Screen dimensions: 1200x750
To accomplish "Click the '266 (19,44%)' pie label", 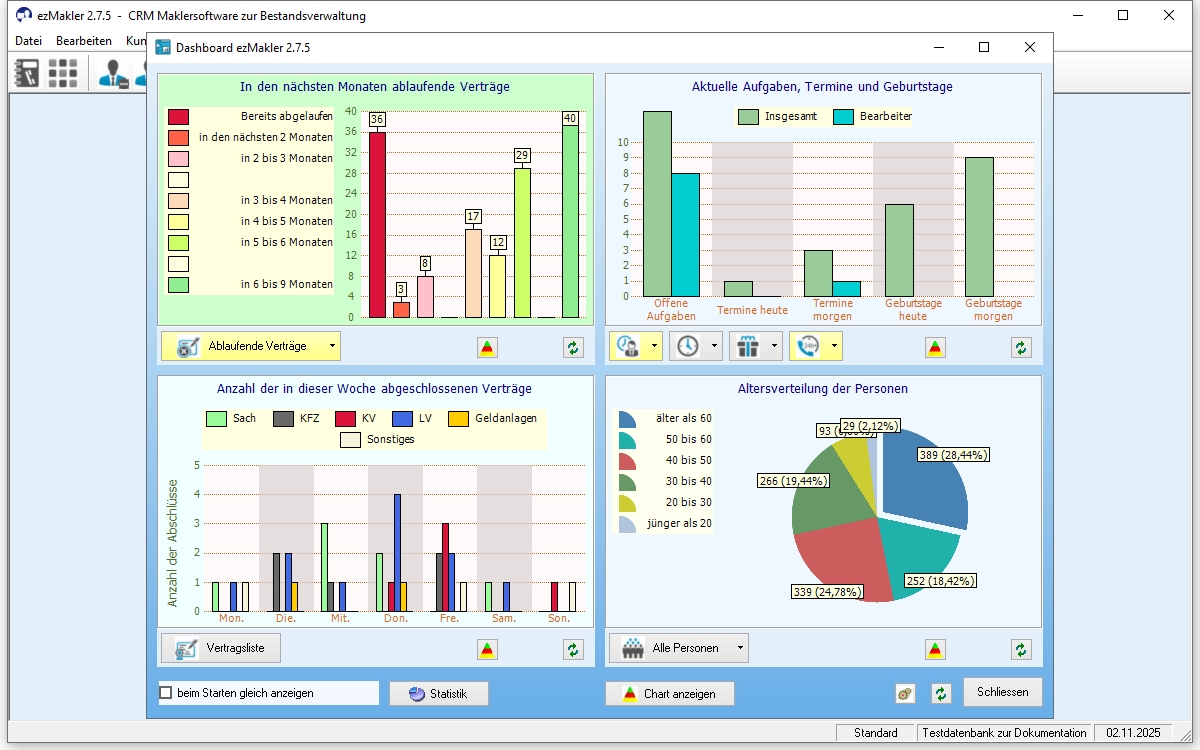I will click(x=795, y=481).
